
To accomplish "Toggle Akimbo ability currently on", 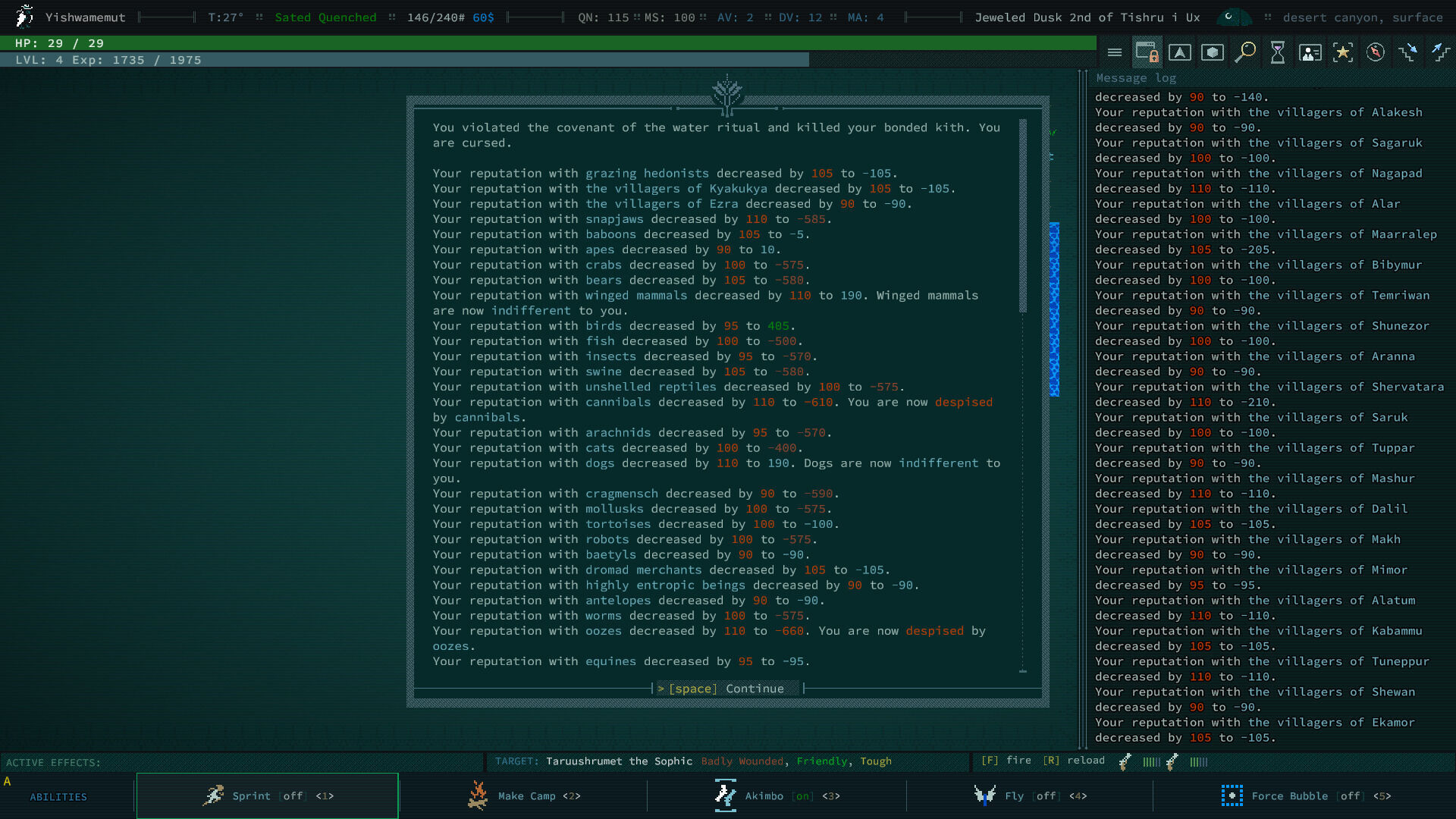I will point(777,795).
